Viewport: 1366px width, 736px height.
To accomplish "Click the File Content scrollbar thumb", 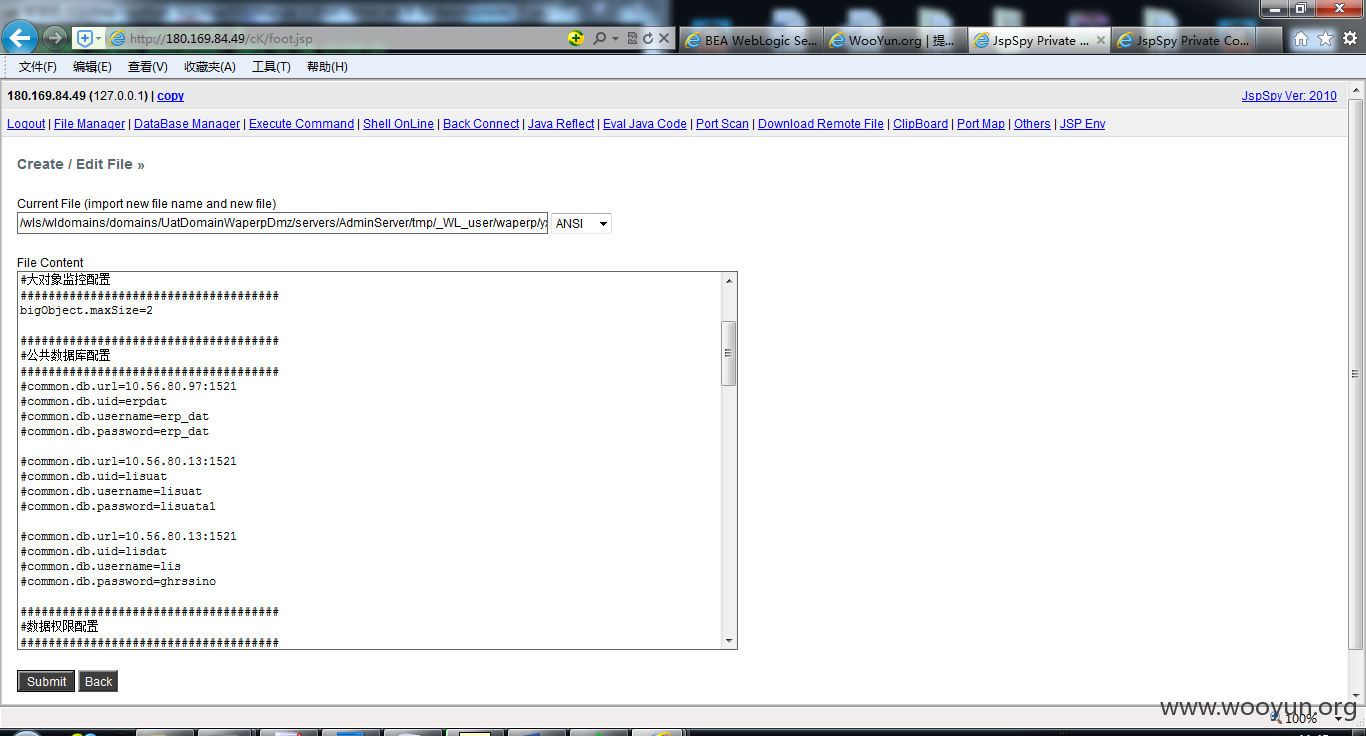I will (x=729, y=353).
